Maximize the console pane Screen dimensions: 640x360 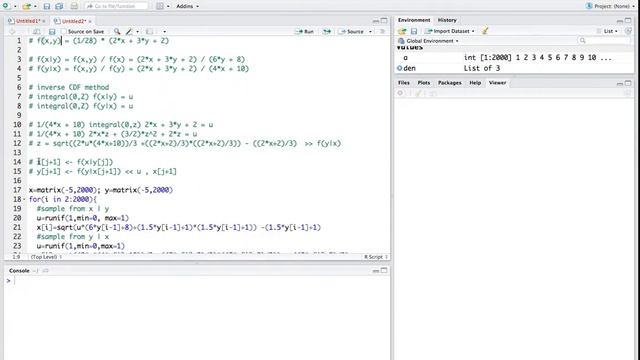384,270
